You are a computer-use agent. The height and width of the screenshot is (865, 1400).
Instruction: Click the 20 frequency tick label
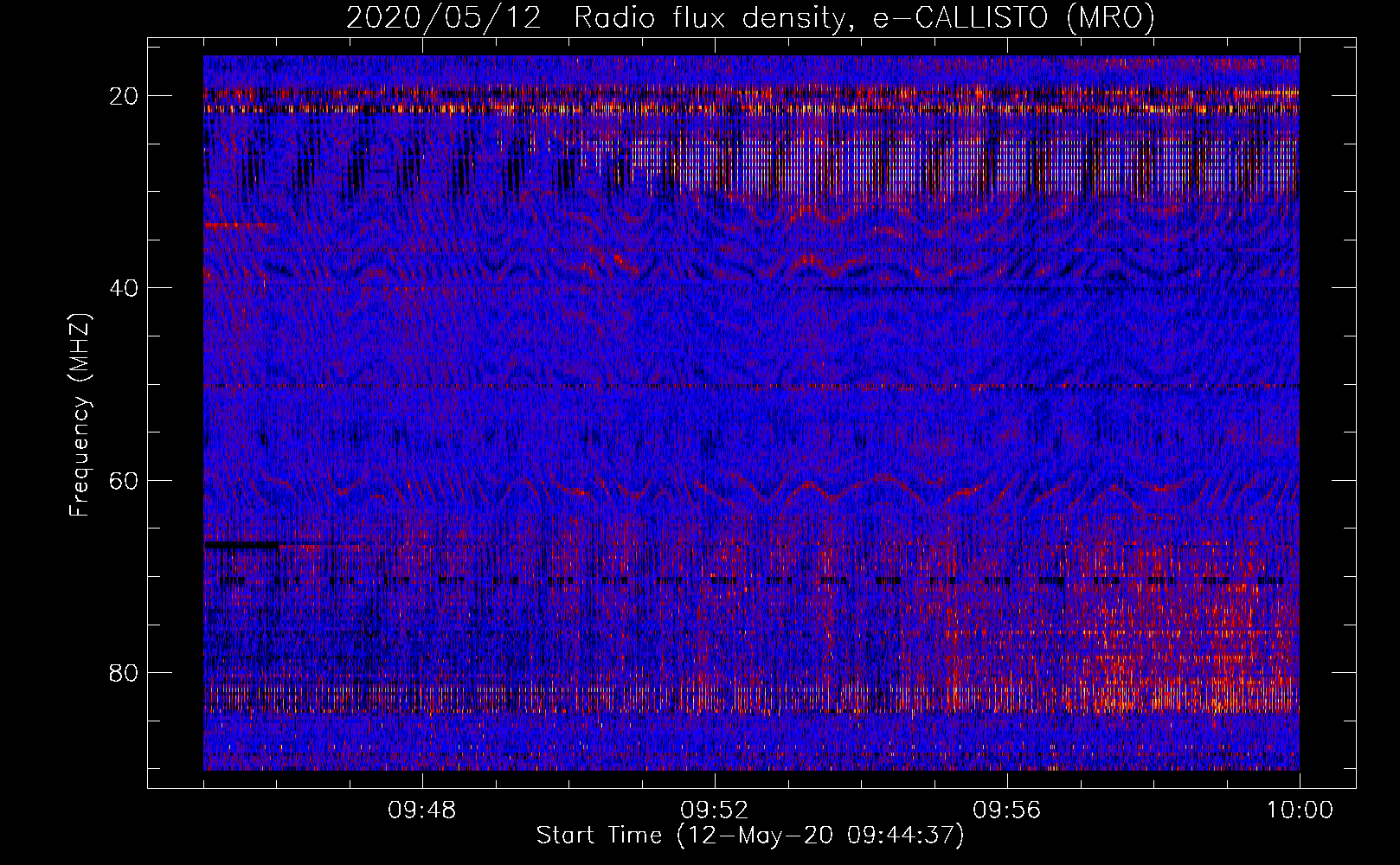pos(125,96)
